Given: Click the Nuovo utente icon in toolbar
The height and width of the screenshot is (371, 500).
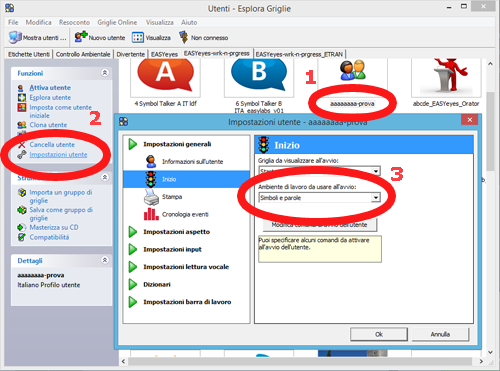Looking at the screenshot, I should (81, 37).
